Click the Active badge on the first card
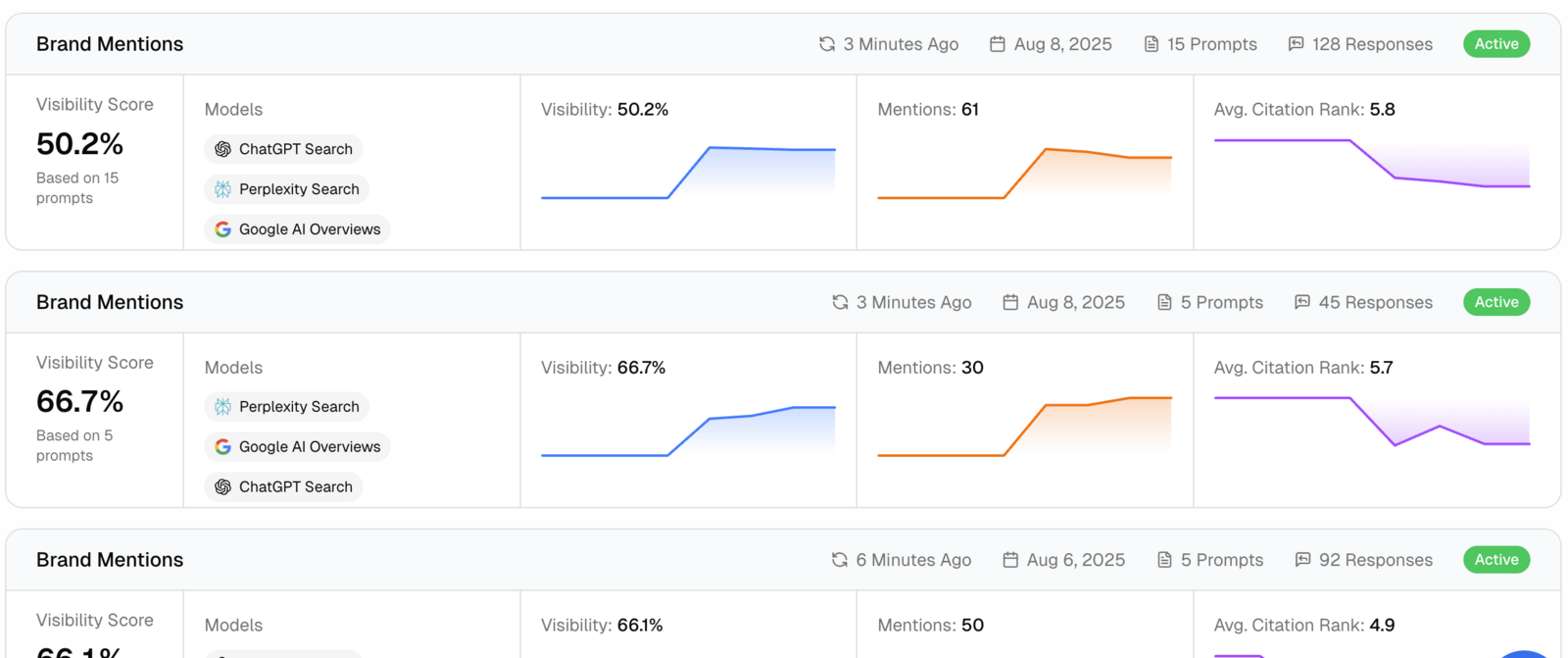 [1496, 44]
